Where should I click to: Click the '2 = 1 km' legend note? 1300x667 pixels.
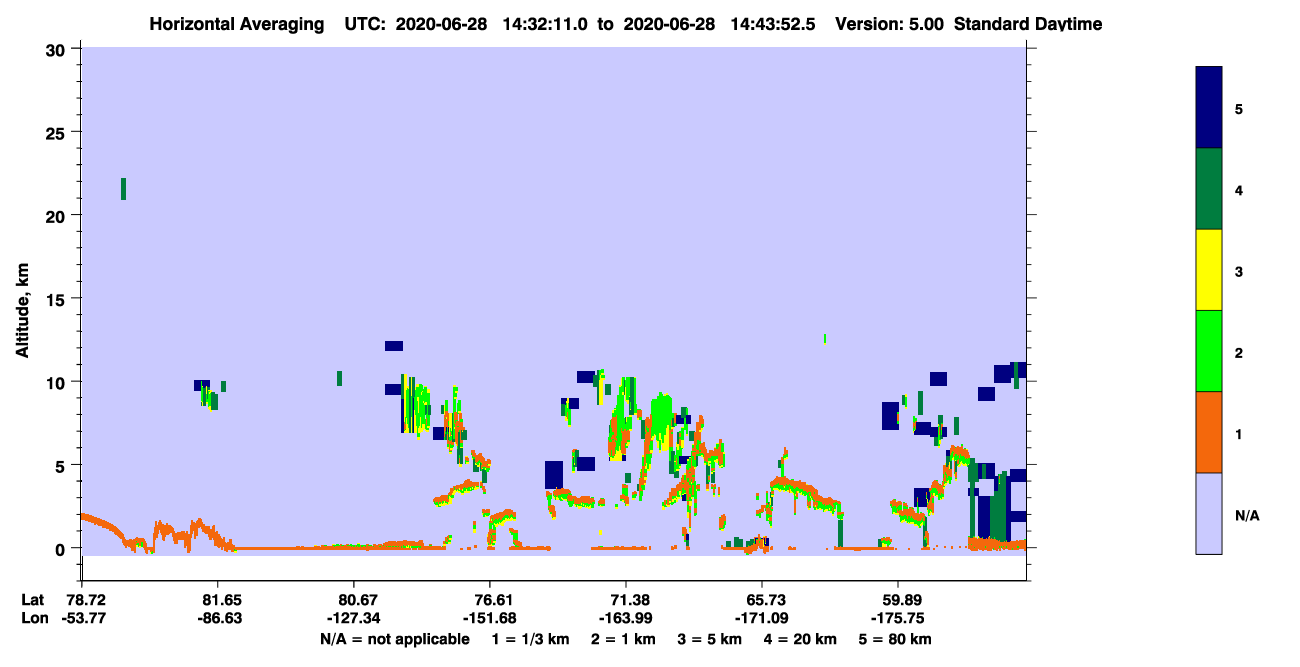coord(624,639)
